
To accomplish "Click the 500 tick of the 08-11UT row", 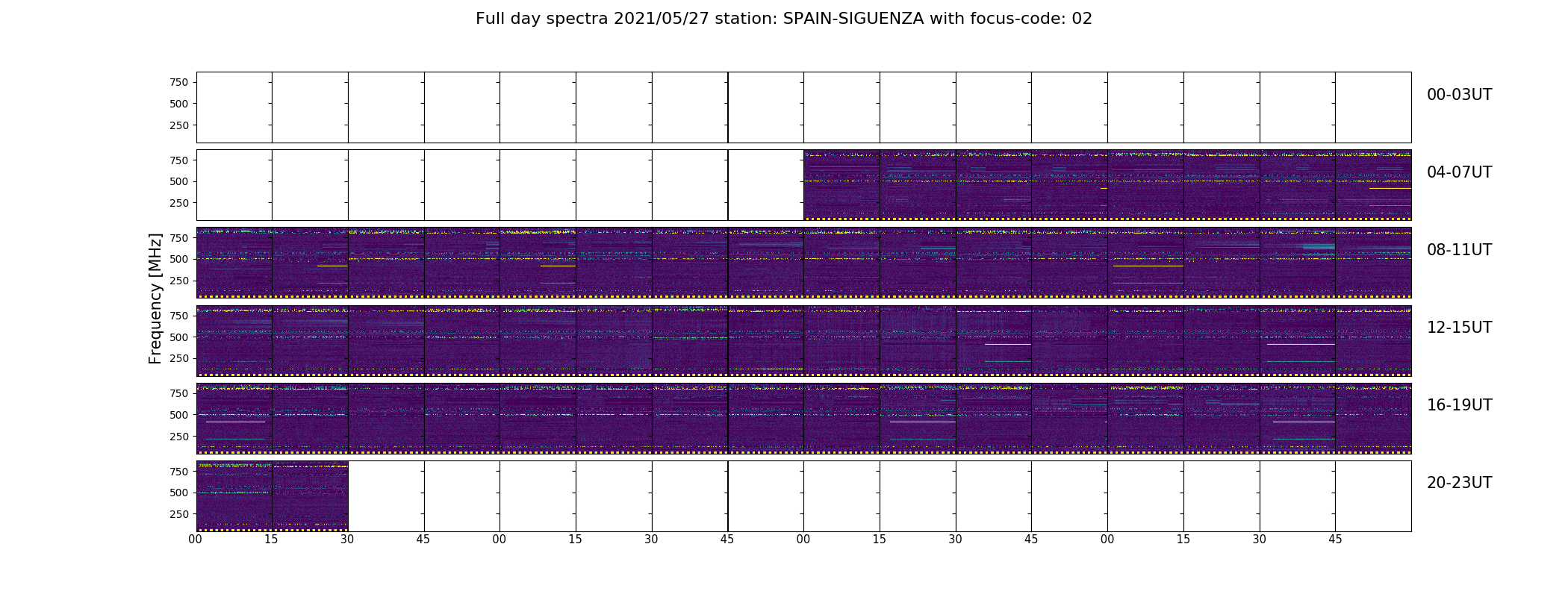I will [179, 259].
